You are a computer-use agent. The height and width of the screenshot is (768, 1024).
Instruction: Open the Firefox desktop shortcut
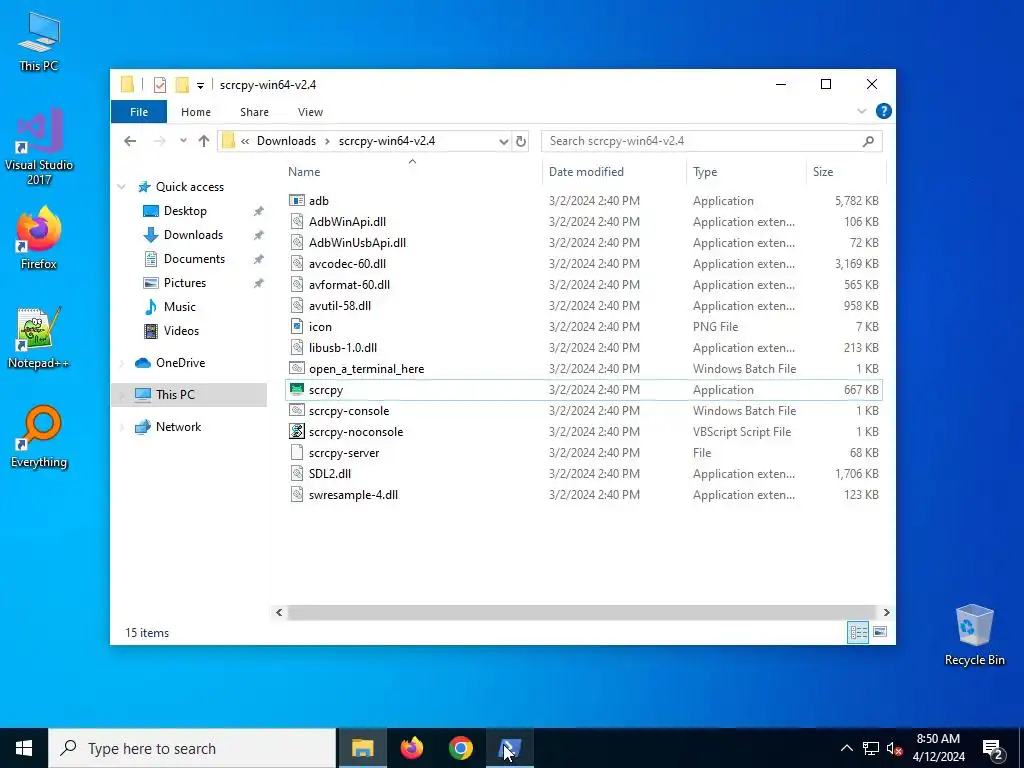pyautogui.click(x=39, y=238)
